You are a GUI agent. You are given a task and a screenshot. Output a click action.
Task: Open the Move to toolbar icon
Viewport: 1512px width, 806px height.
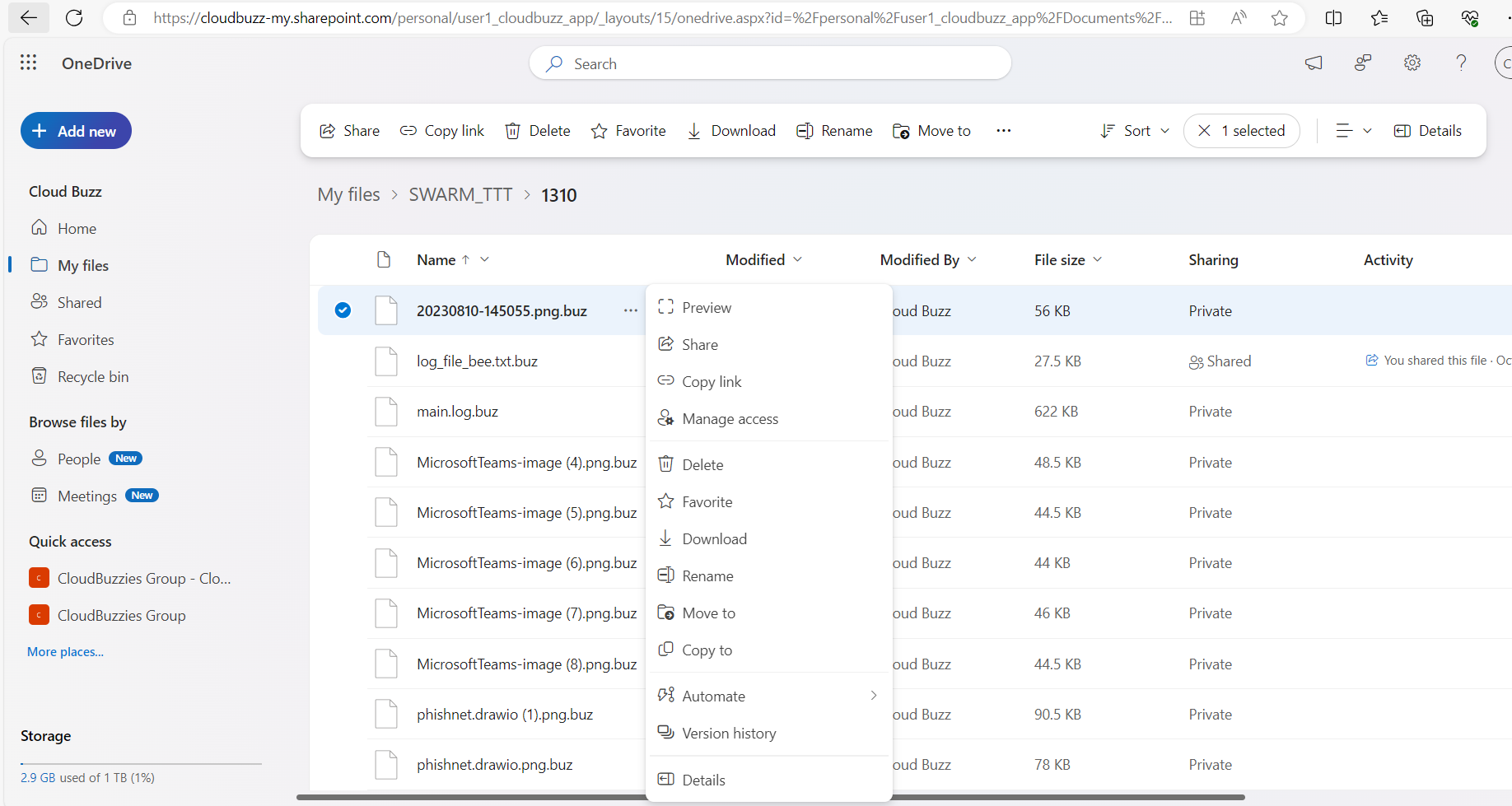coord(900,130)
